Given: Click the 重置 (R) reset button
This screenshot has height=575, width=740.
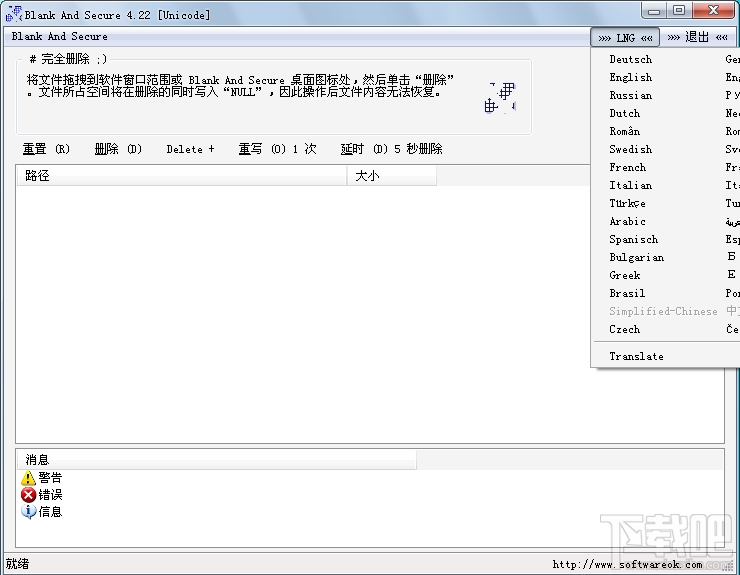Looking at the screenshot, I should coord(46,149).
